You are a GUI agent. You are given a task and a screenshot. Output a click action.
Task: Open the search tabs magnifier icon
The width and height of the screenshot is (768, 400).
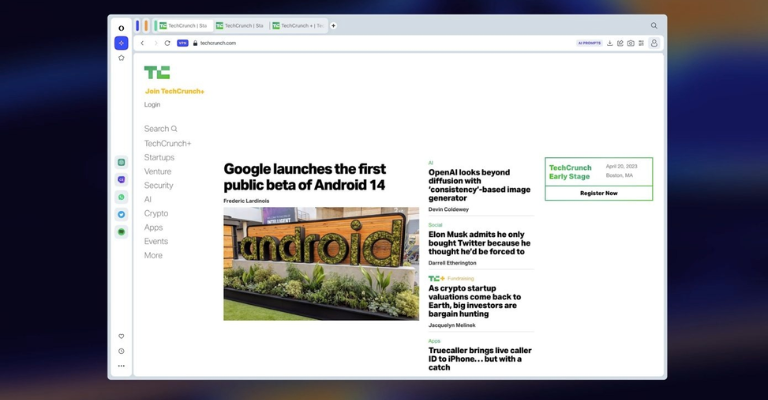[654, 26]
